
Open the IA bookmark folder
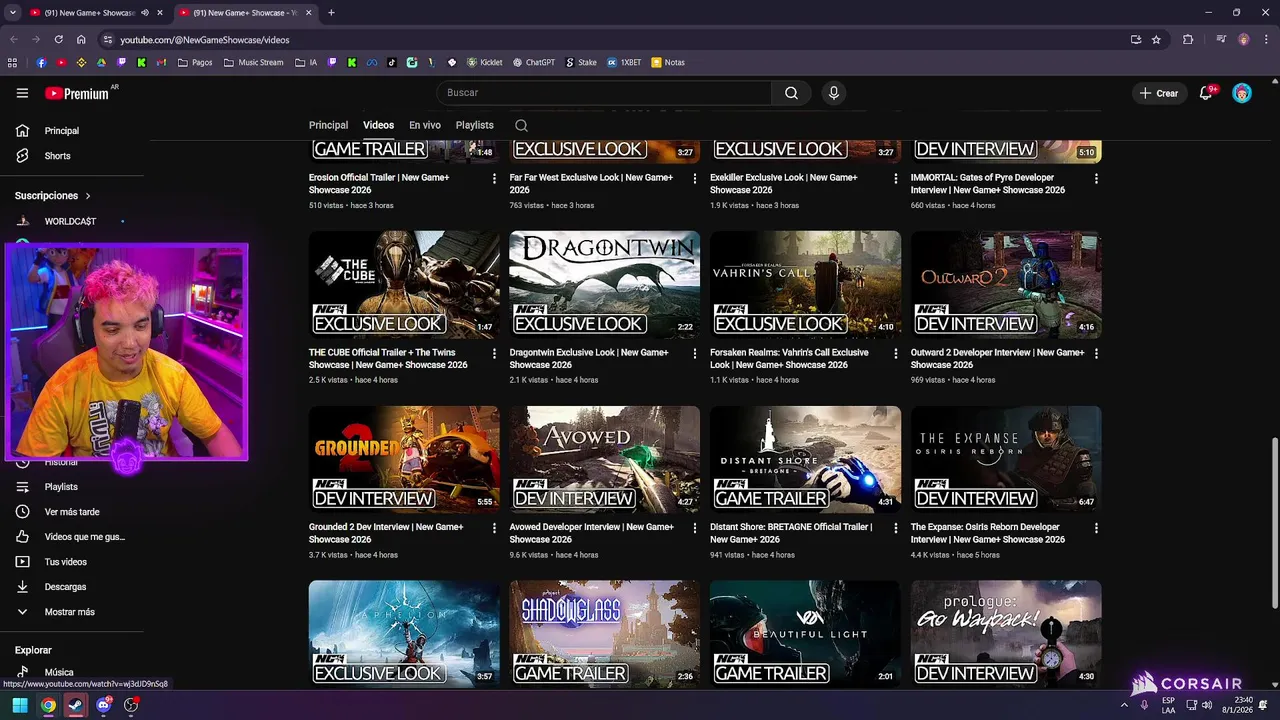tap(307, 62)
